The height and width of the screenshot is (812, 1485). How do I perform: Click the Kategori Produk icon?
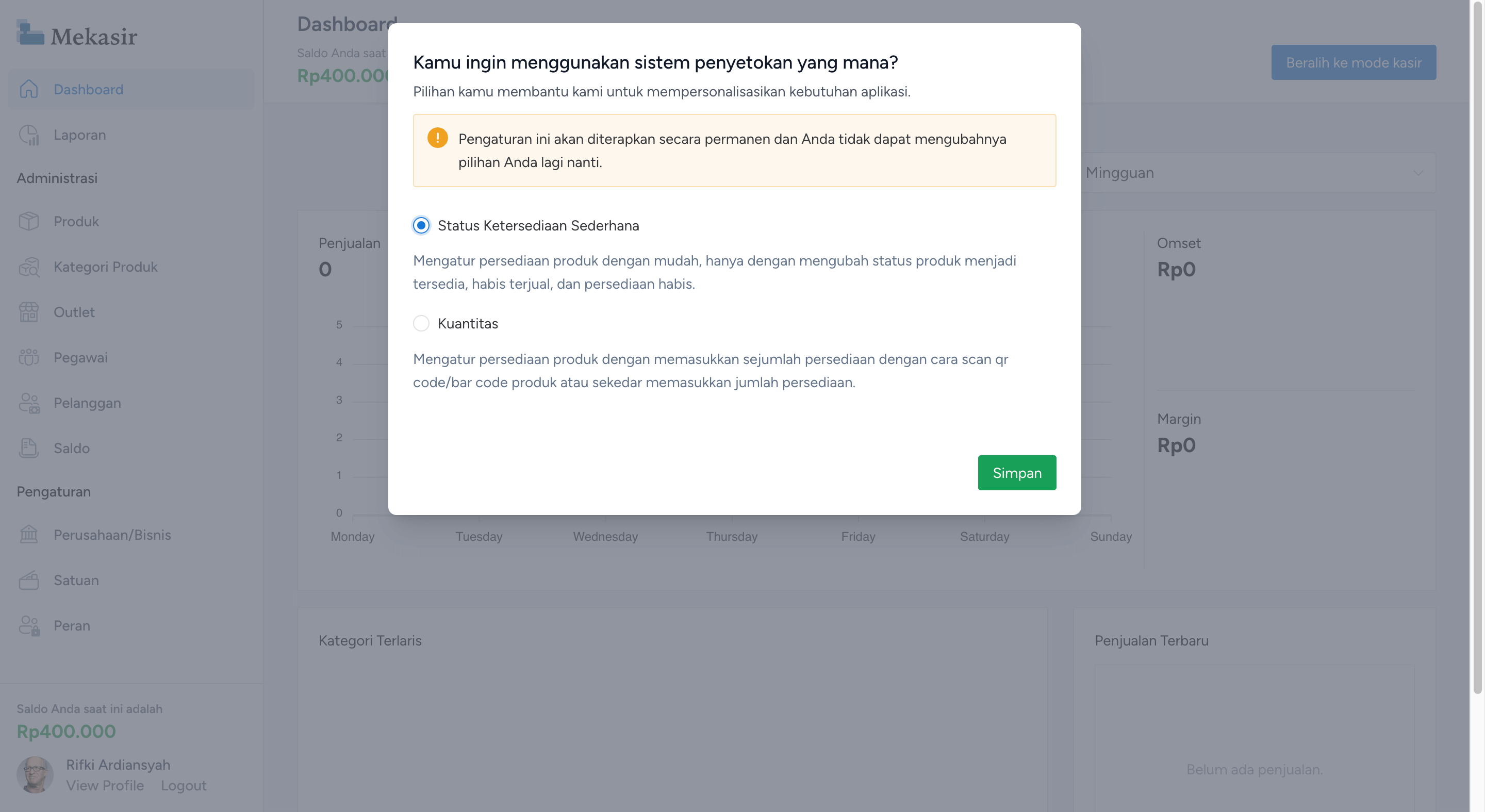pyautogui.click(x=28, y=267)
